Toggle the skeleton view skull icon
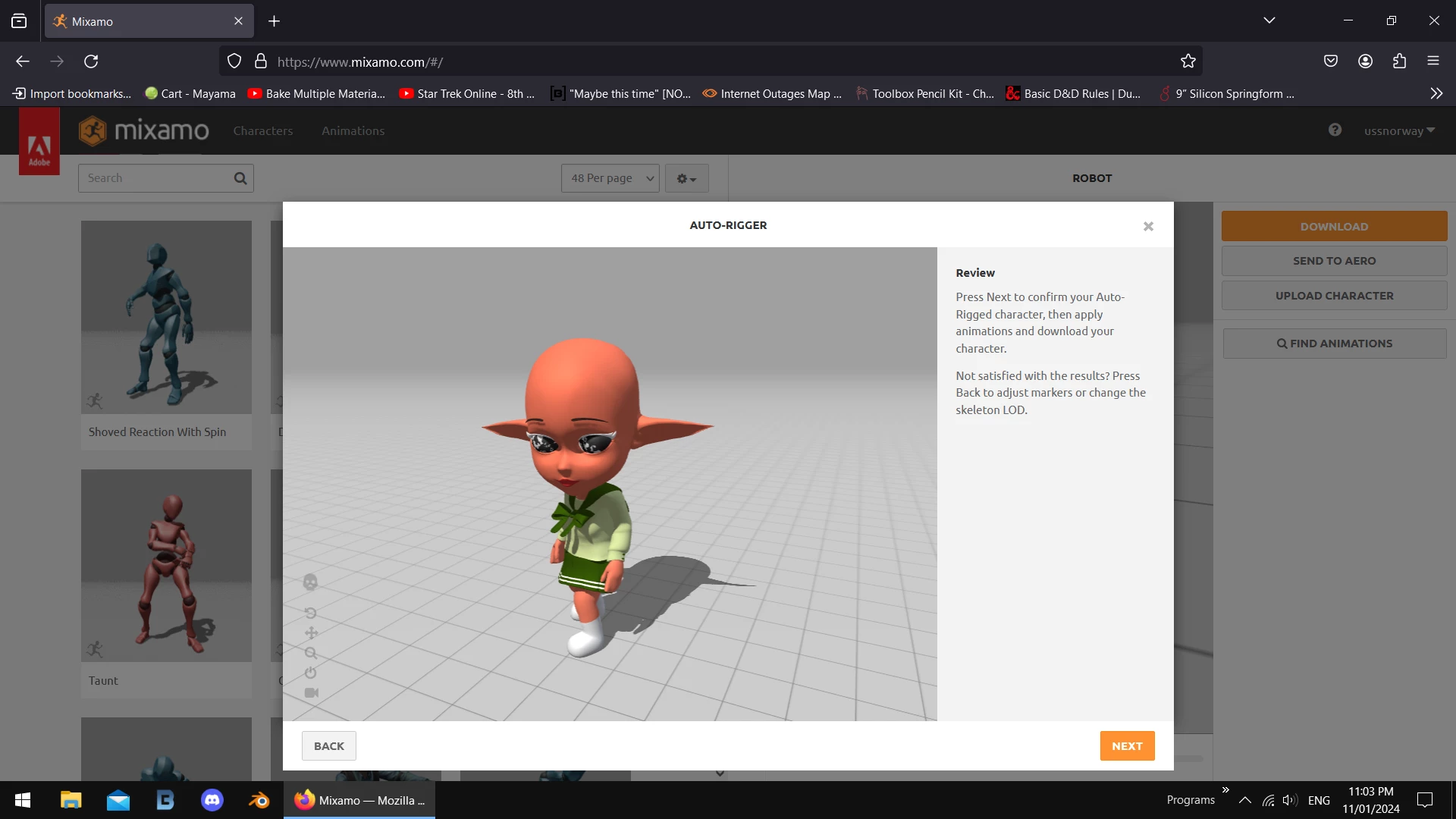1456x819 pixels. pos(310,582)
